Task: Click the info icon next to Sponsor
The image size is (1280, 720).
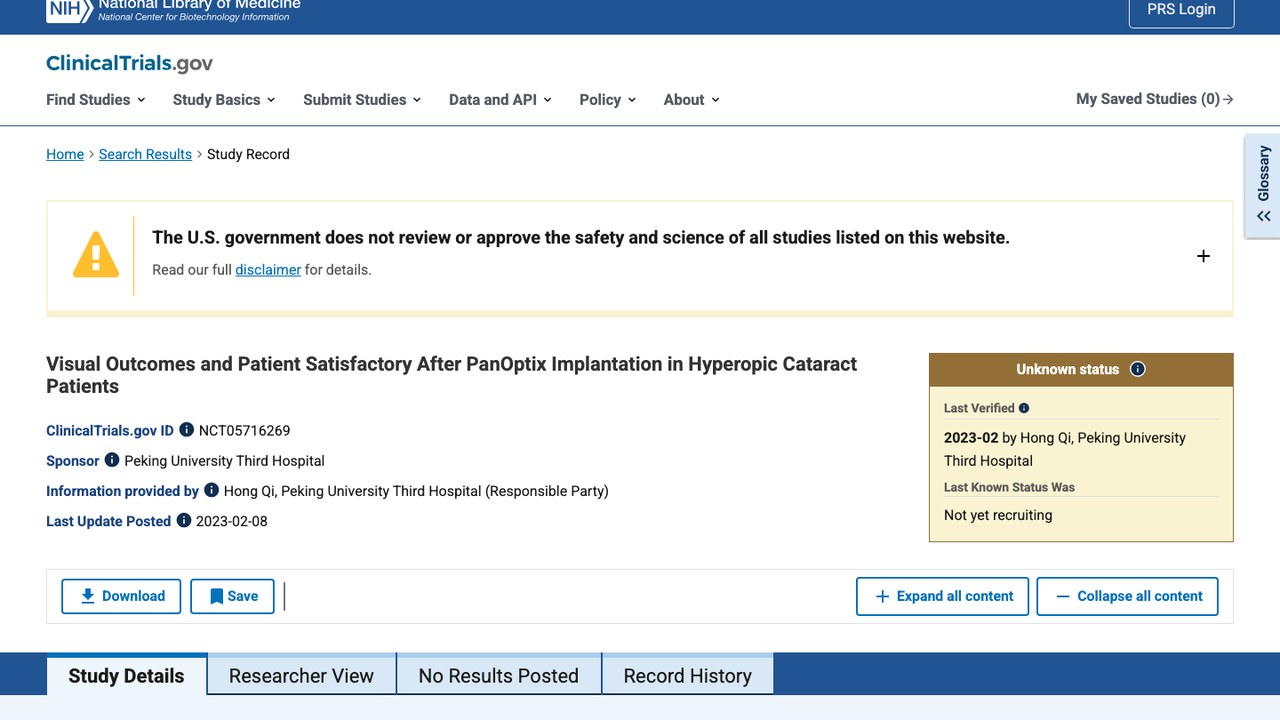Action: tap(112, 460)
